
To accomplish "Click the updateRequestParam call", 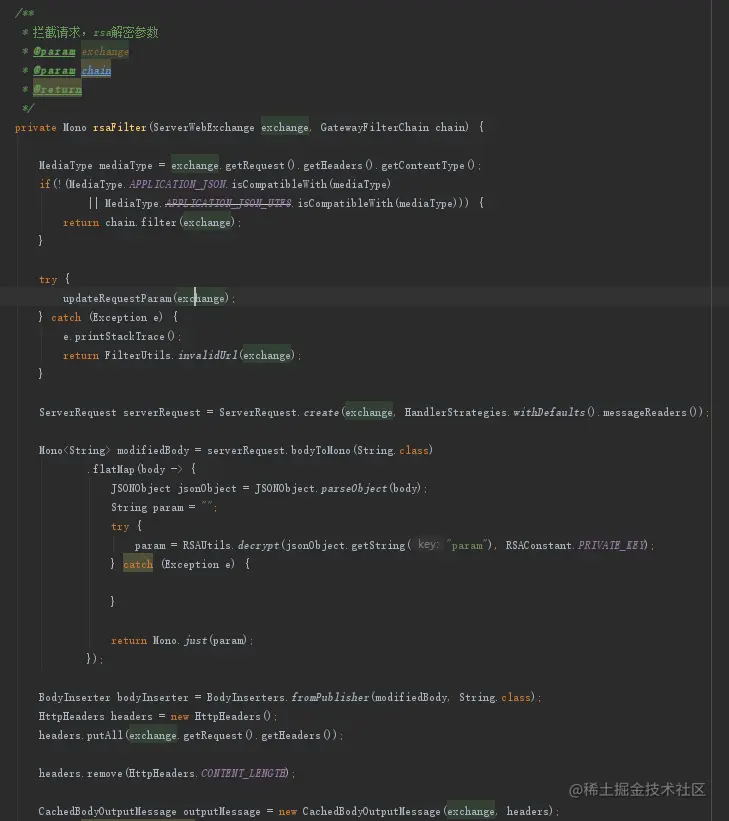I will click(x=117, y=298).
